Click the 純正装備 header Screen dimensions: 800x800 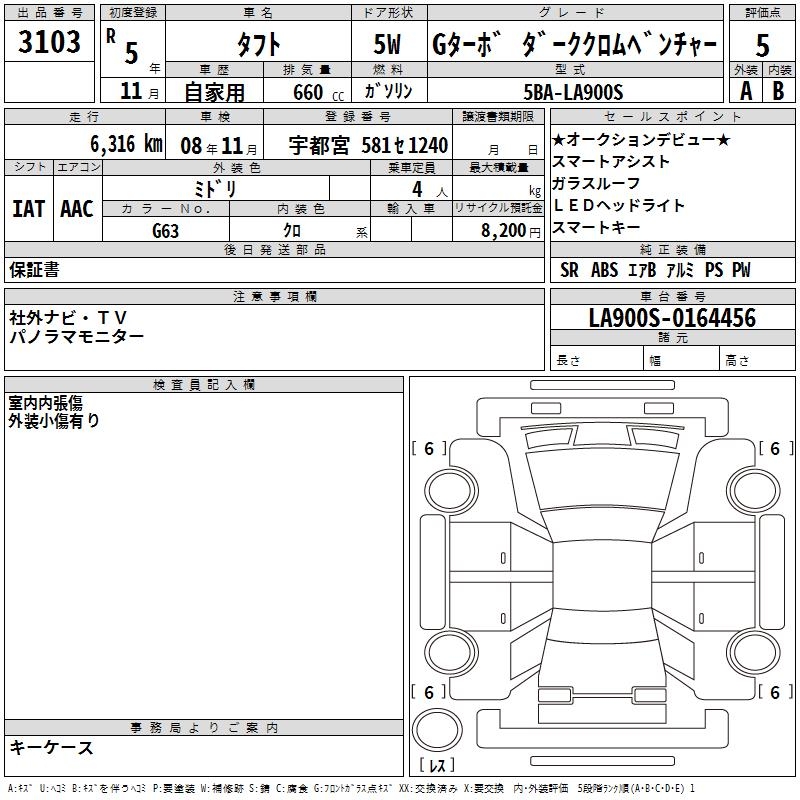(672, 249)
